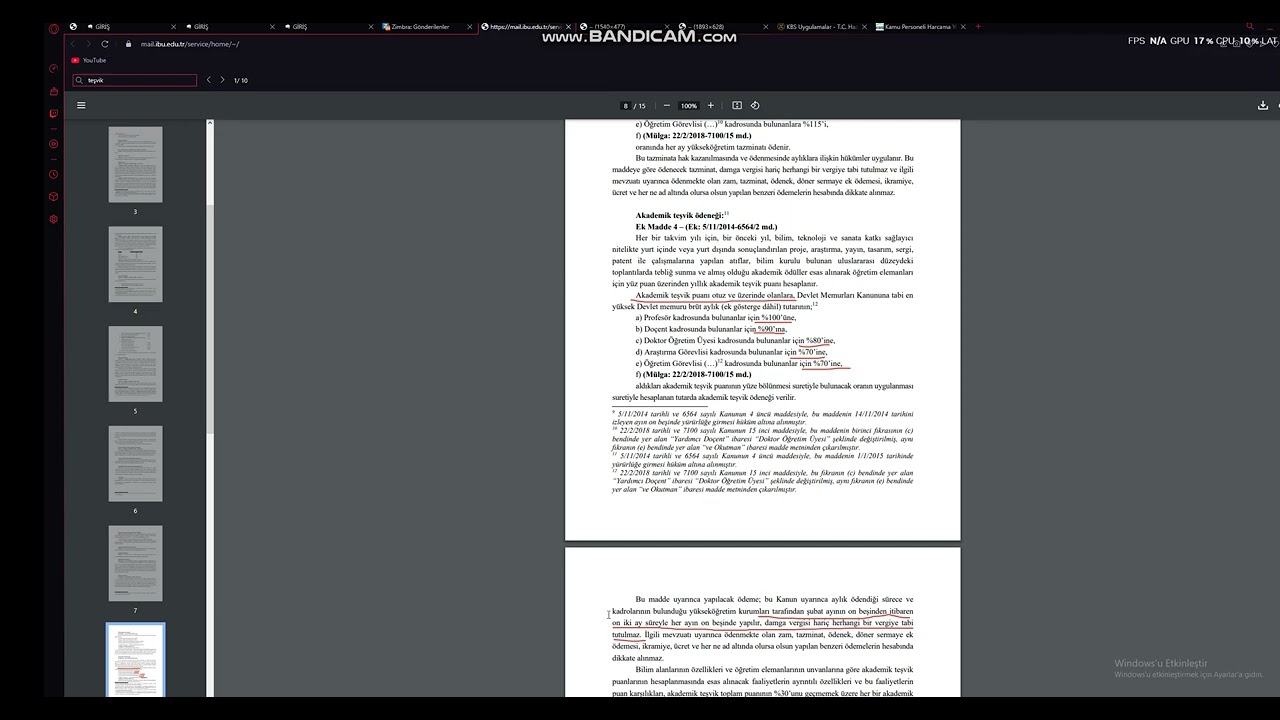Image resolution: width=1280 pixels, height=720 pixels.
Task: Open the highlighted page 8 thumbnail
Action: click(135, 660)
